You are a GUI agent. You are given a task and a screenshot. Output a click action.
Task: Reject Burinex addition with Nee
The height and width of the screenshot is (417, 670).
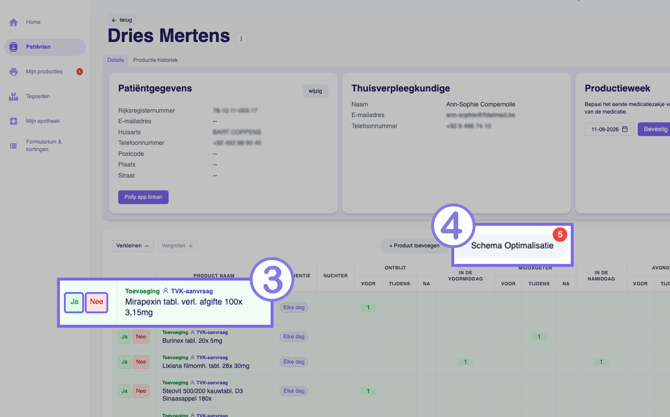[141, 337]
